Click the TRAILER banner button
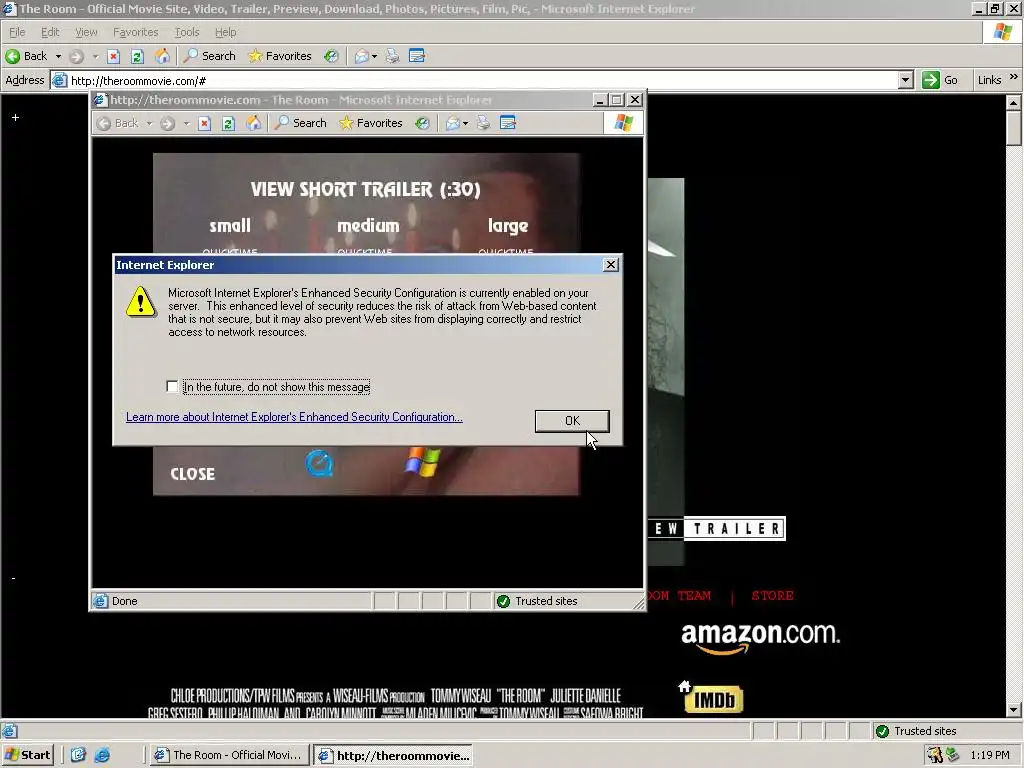 click(717, 528)
